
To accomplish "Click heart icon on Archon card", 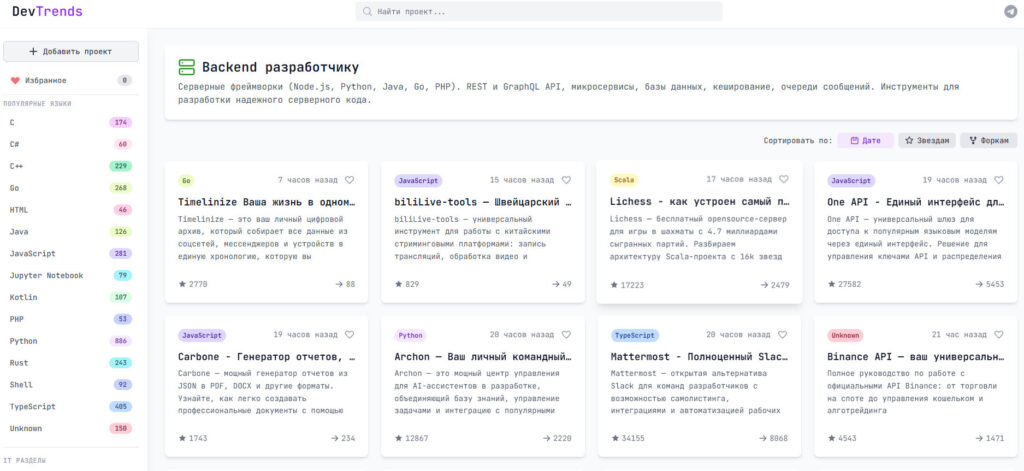I will click(566, 335).
